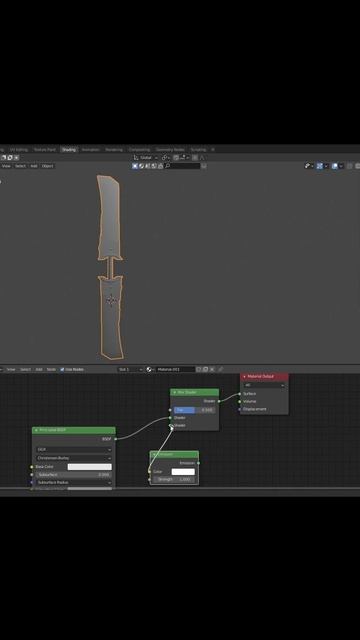
Task: Open the Texture Paint workspace tab
Action: [x=44, y=150]
